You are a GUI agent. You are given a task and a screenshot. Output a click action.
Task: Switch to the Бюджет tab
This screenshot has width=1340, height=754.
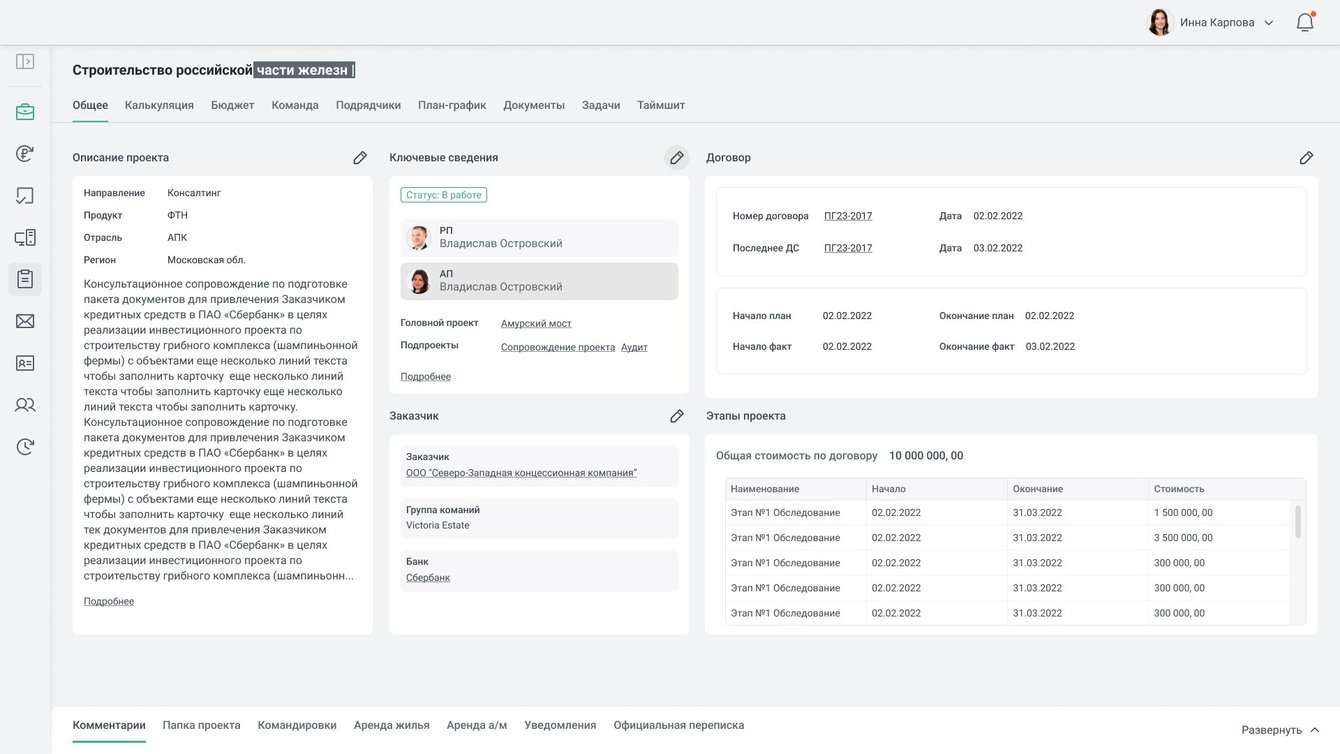[x=232, y=105]
